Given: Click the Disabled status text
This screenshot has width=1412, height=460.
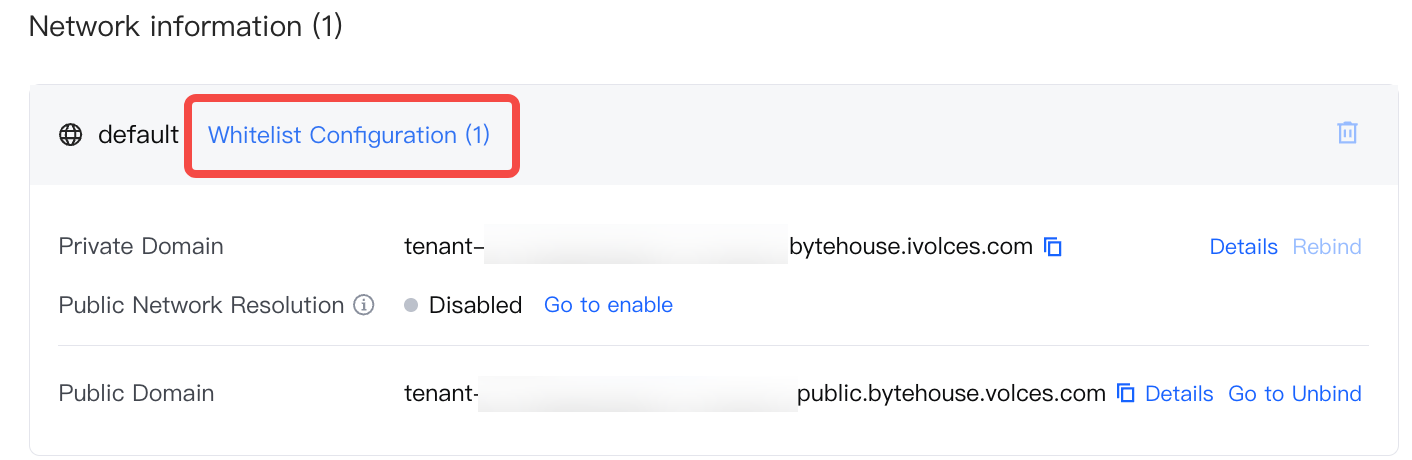Looking at the screenshot, I should click(475, 305).
